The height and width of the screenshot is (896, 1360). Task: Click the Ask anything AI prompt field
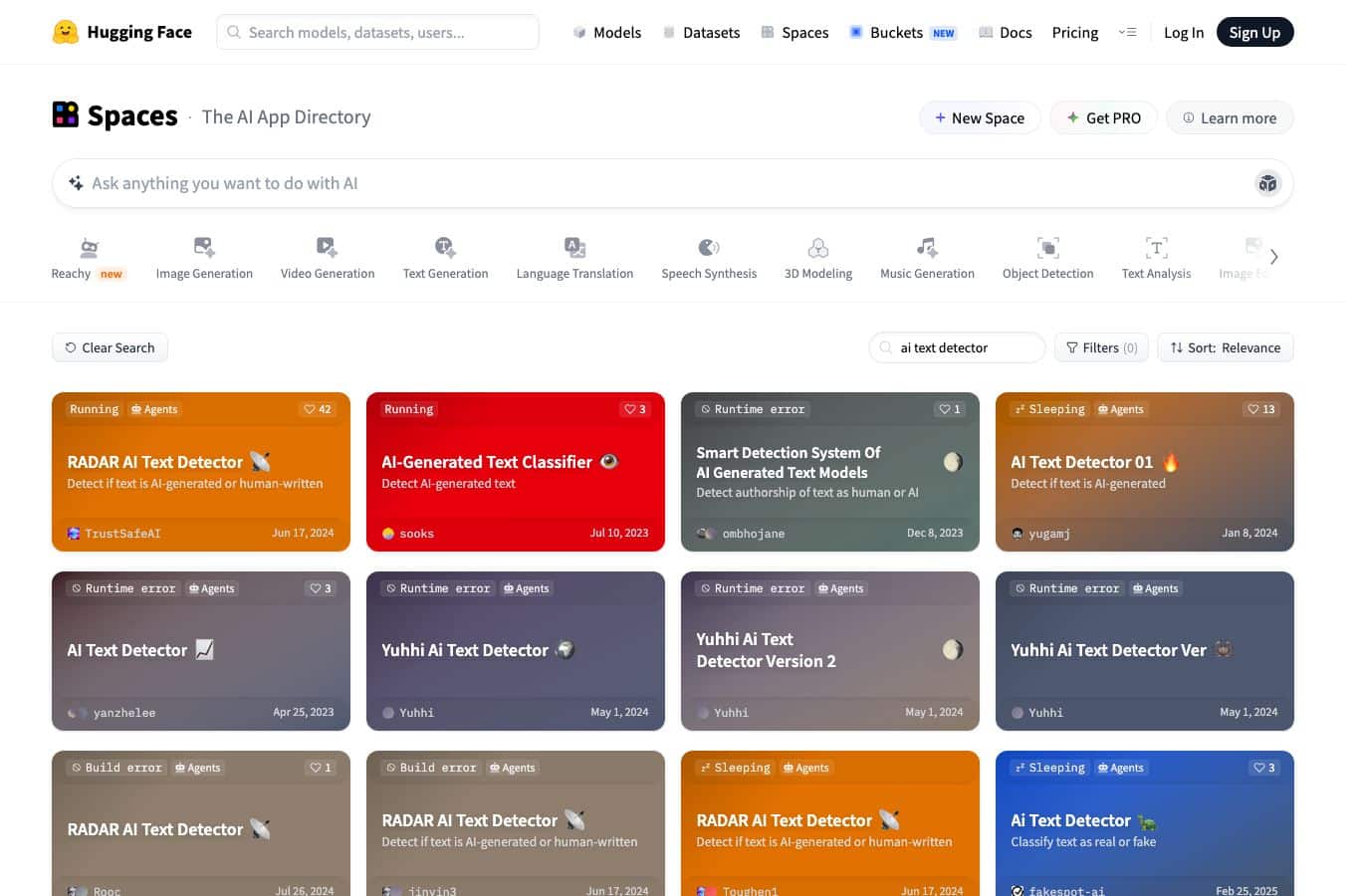(673, 183)
